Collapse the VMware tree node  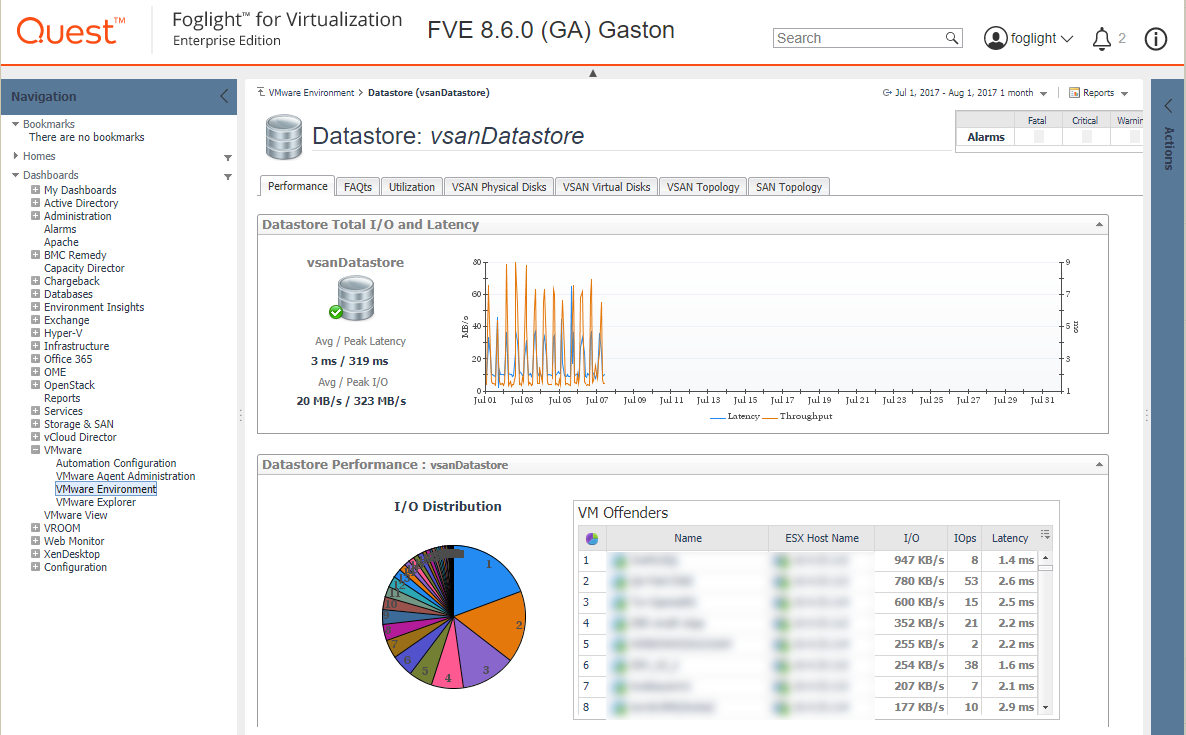point(35,449)
